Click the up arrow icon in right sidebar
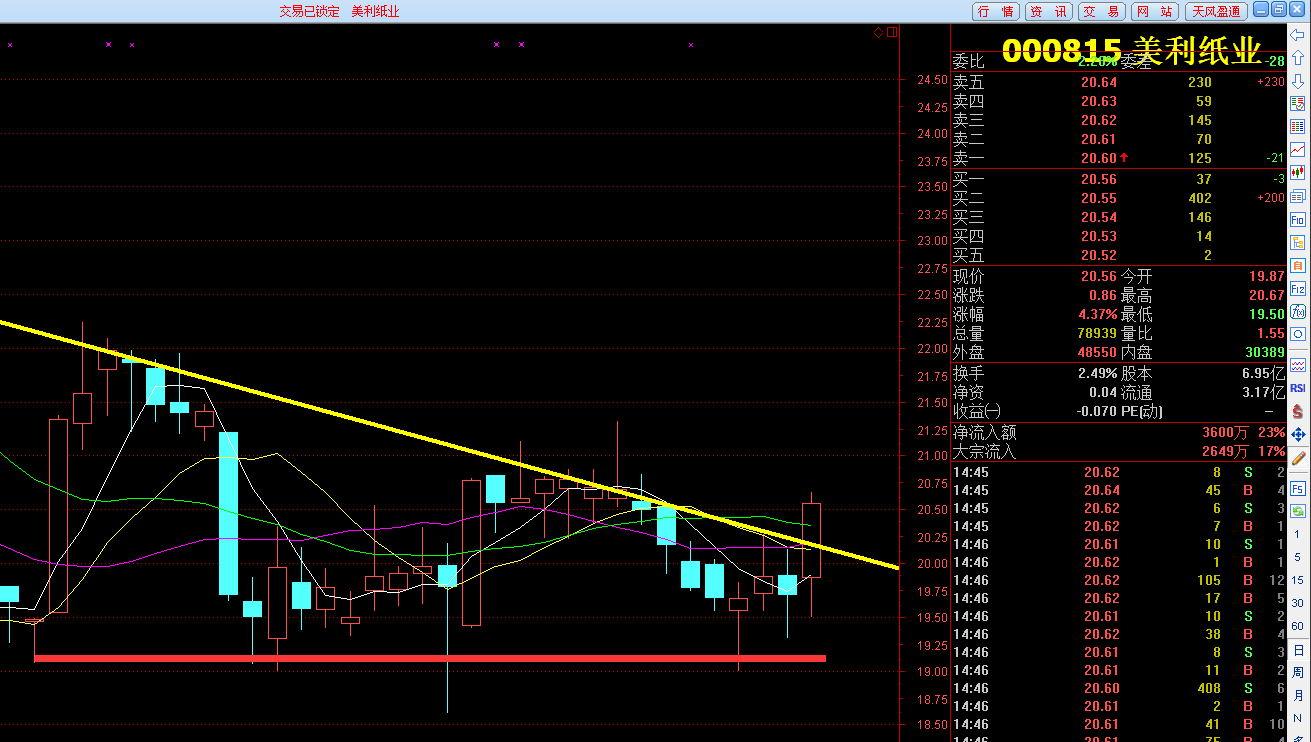The image size is (1311, 742). pyautogui.click(x=1298, y=58)
